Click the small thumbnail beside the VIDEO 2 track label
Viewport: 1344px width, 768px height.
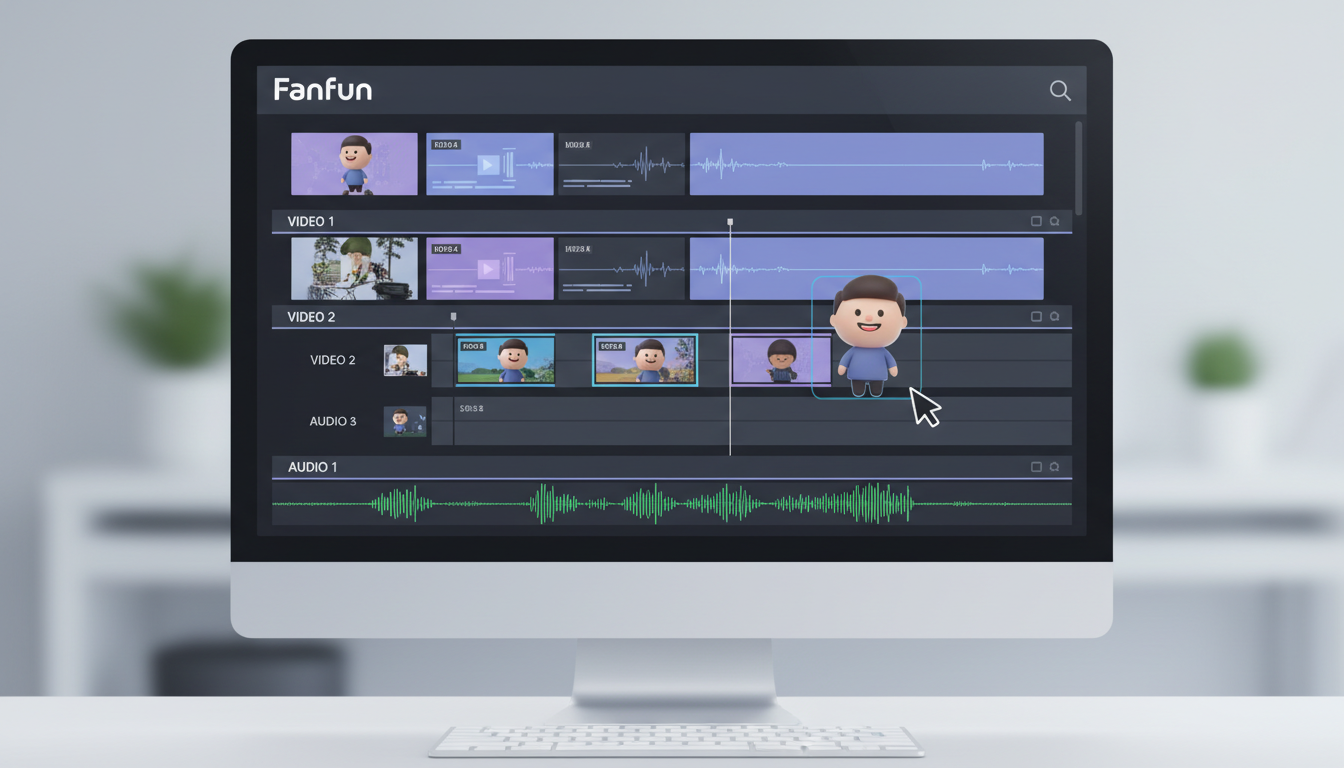pyautogui.click(x=405, y=360)
